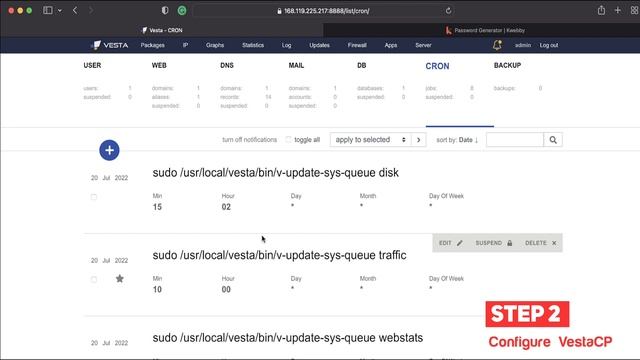Open the Statistics menu item
This screenshot has width=640, height=360.
(x=253, y=45)
